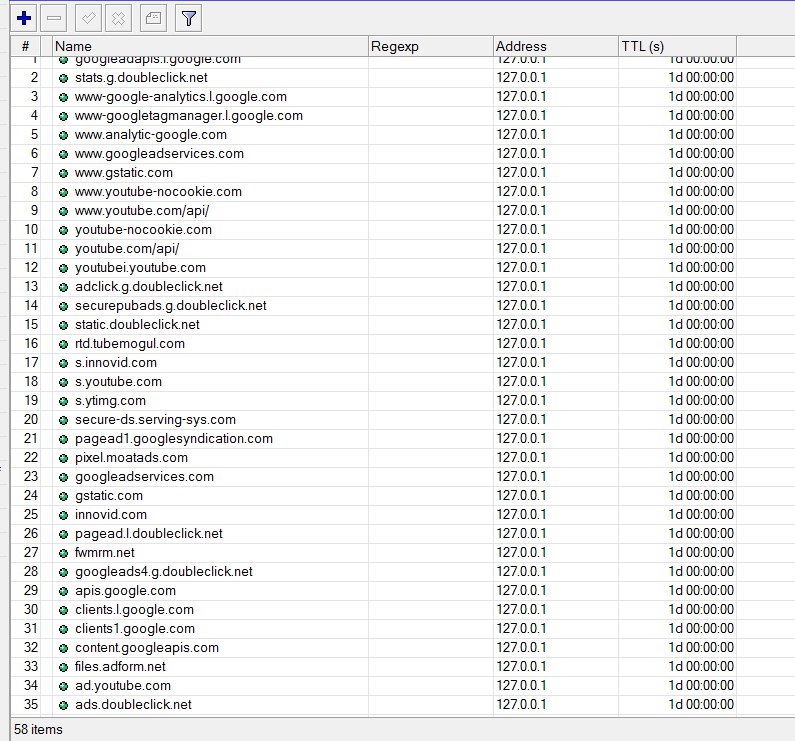
Task: Click the minus Remove button
Action: tap(53, 19)
